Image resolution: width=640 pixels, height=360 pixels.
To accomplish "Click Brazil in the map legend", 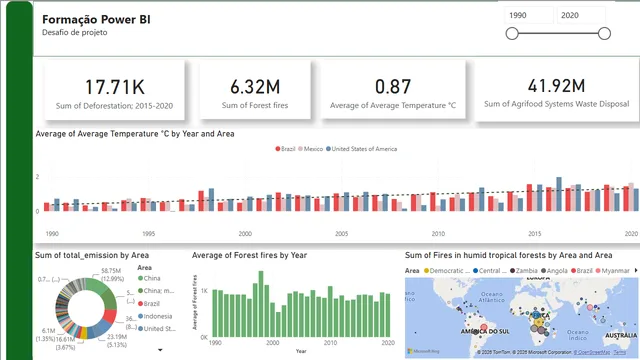I will [x=582, y=271].
